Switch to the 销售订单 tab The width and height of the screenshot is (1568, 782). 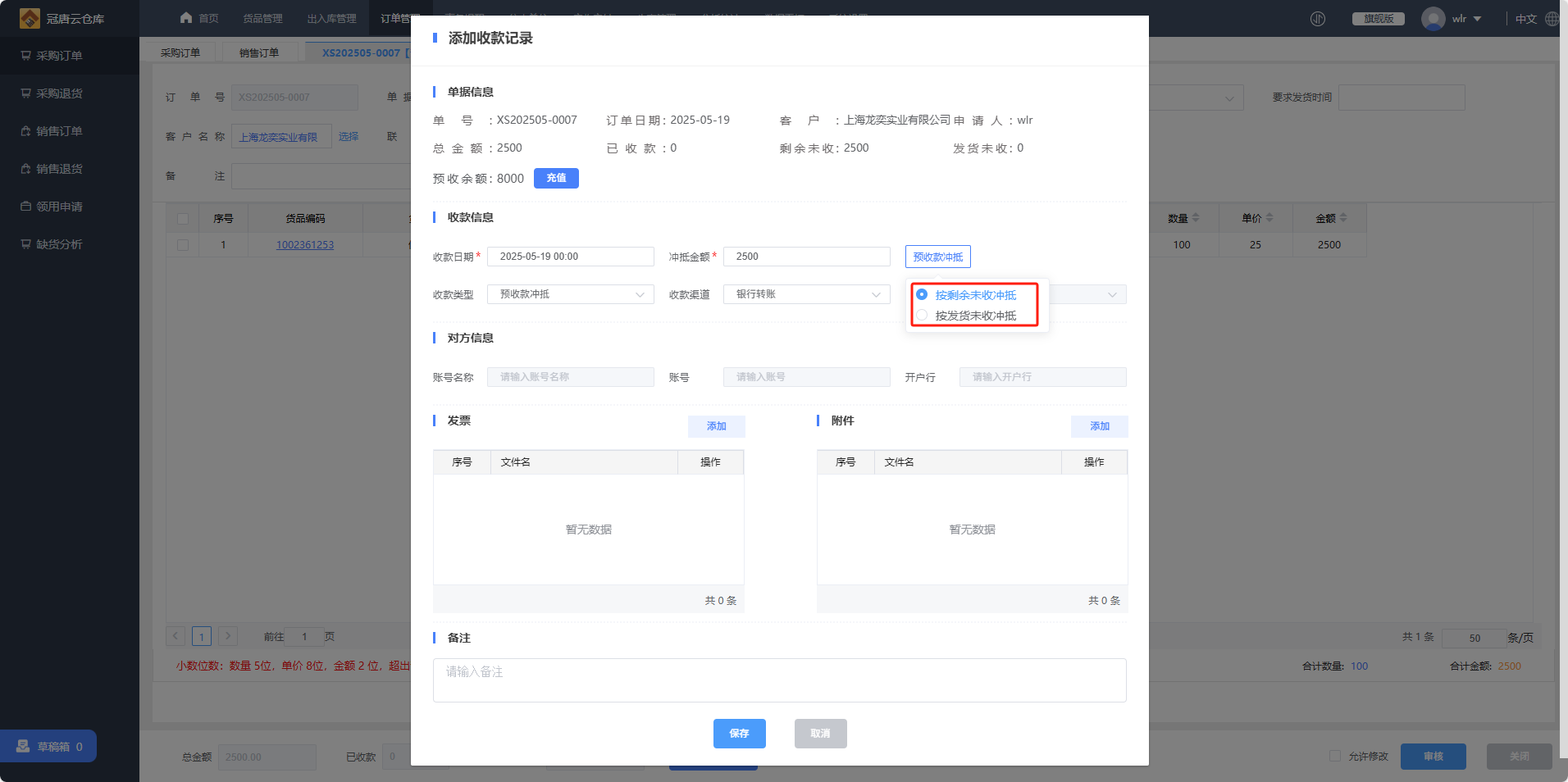click(259, 52)
